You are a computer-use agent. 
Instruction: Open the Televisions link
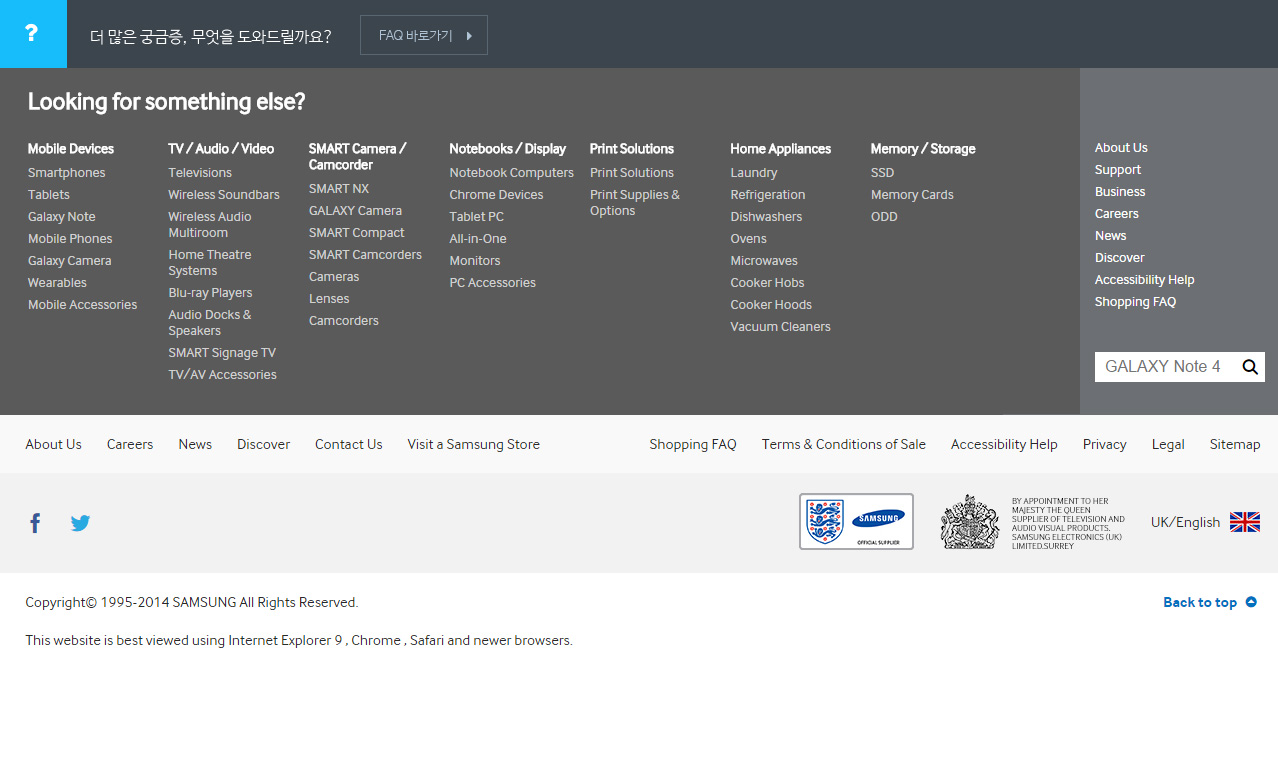[200, 173]
